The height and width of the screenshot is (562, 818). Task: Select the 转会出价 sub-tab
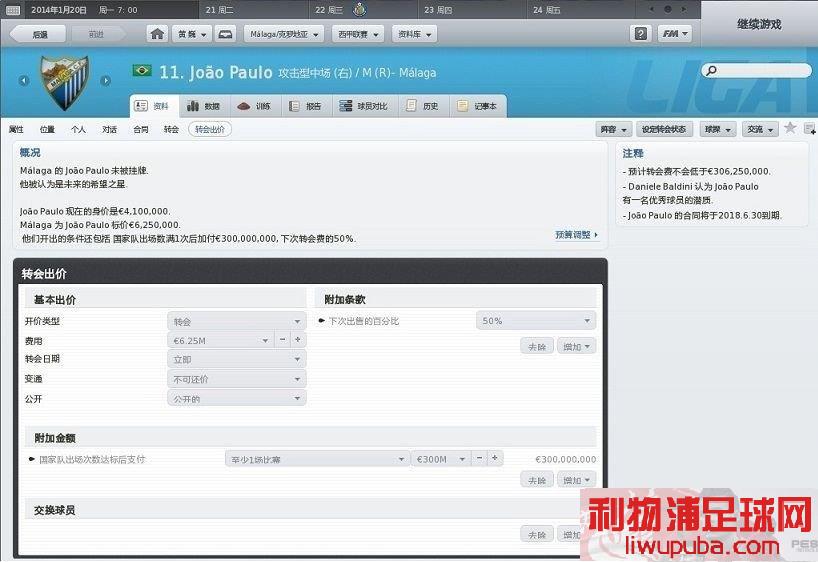[210, 129]
